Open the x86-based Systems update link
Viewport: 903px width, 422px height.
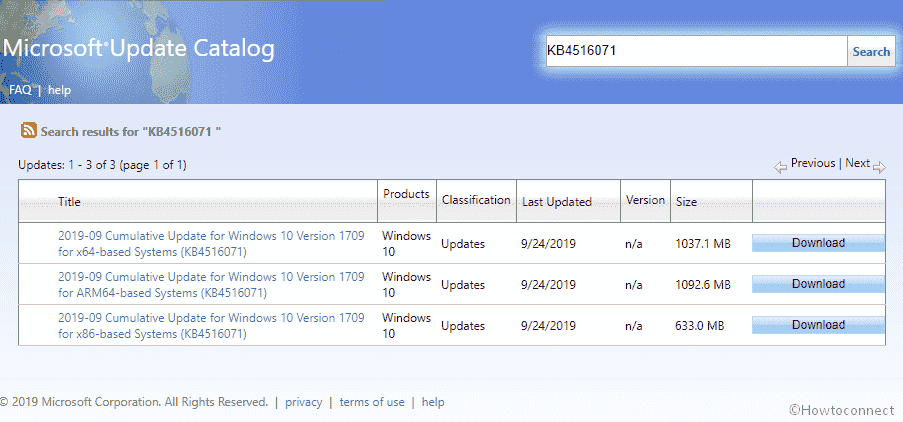coord(211,325)
